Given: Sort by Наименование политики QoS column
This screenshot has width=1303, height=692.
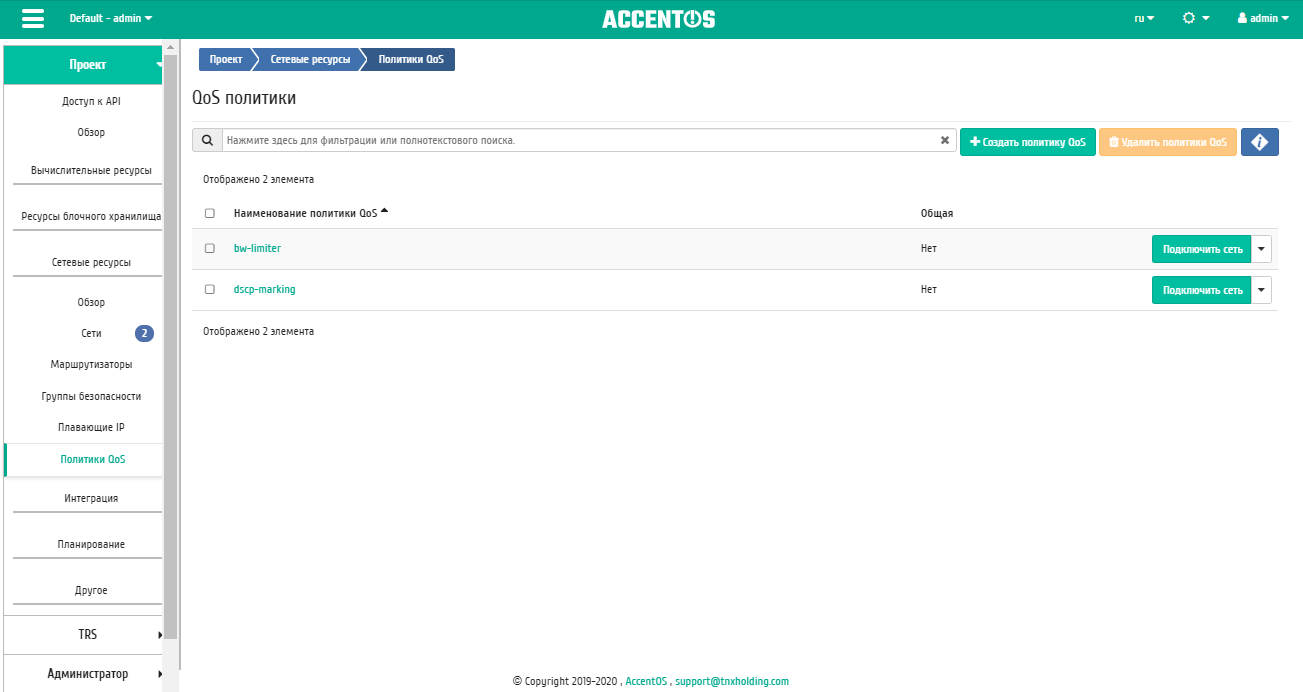Looking at the screenshot, I should click(x=310, y=213).
